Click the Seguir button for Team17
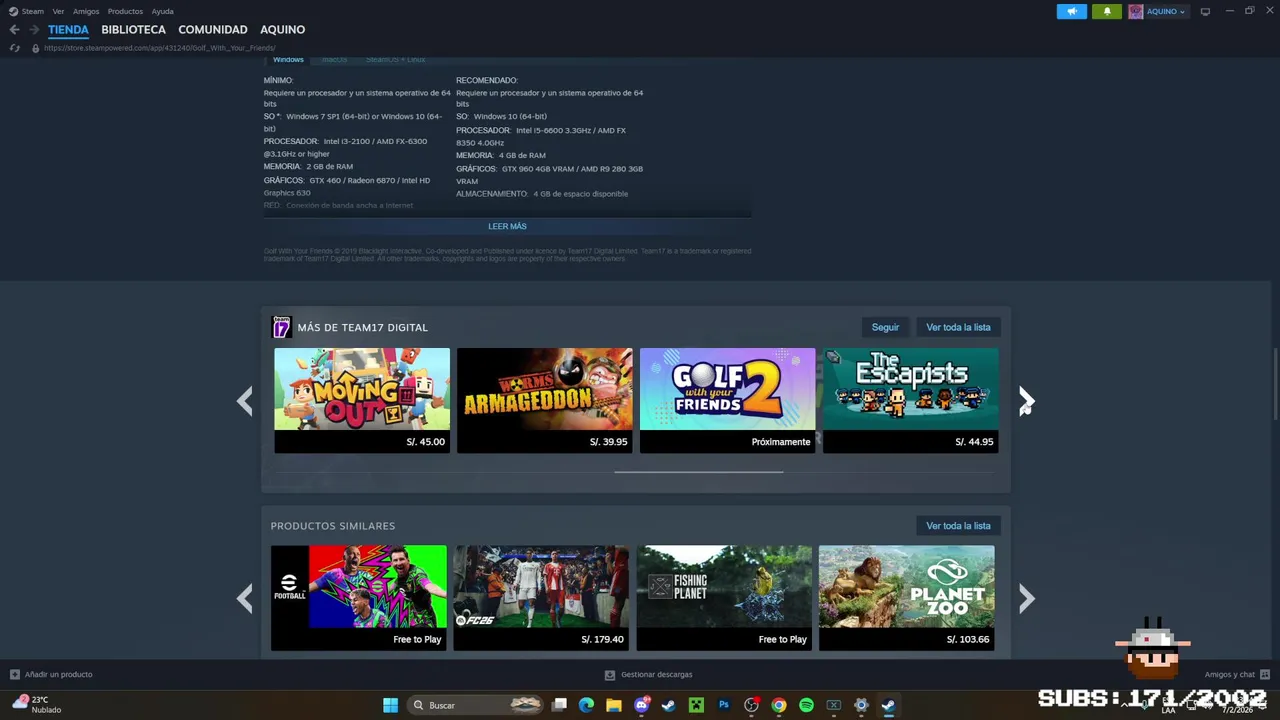The image size is (1280, 720). (x=885, y=327)
